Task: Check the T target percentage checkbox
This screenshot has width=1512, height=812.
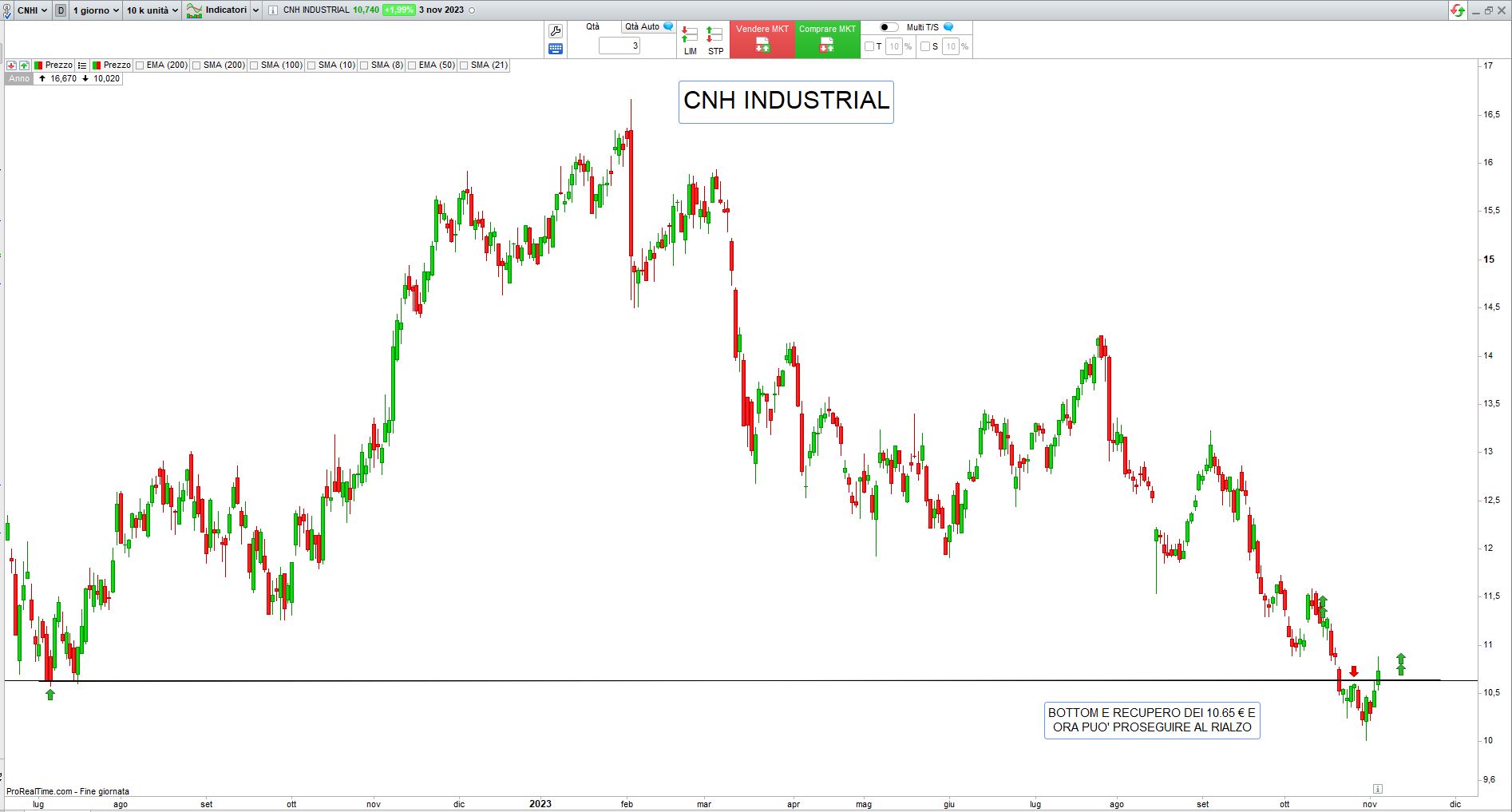Action: [869, 46]
